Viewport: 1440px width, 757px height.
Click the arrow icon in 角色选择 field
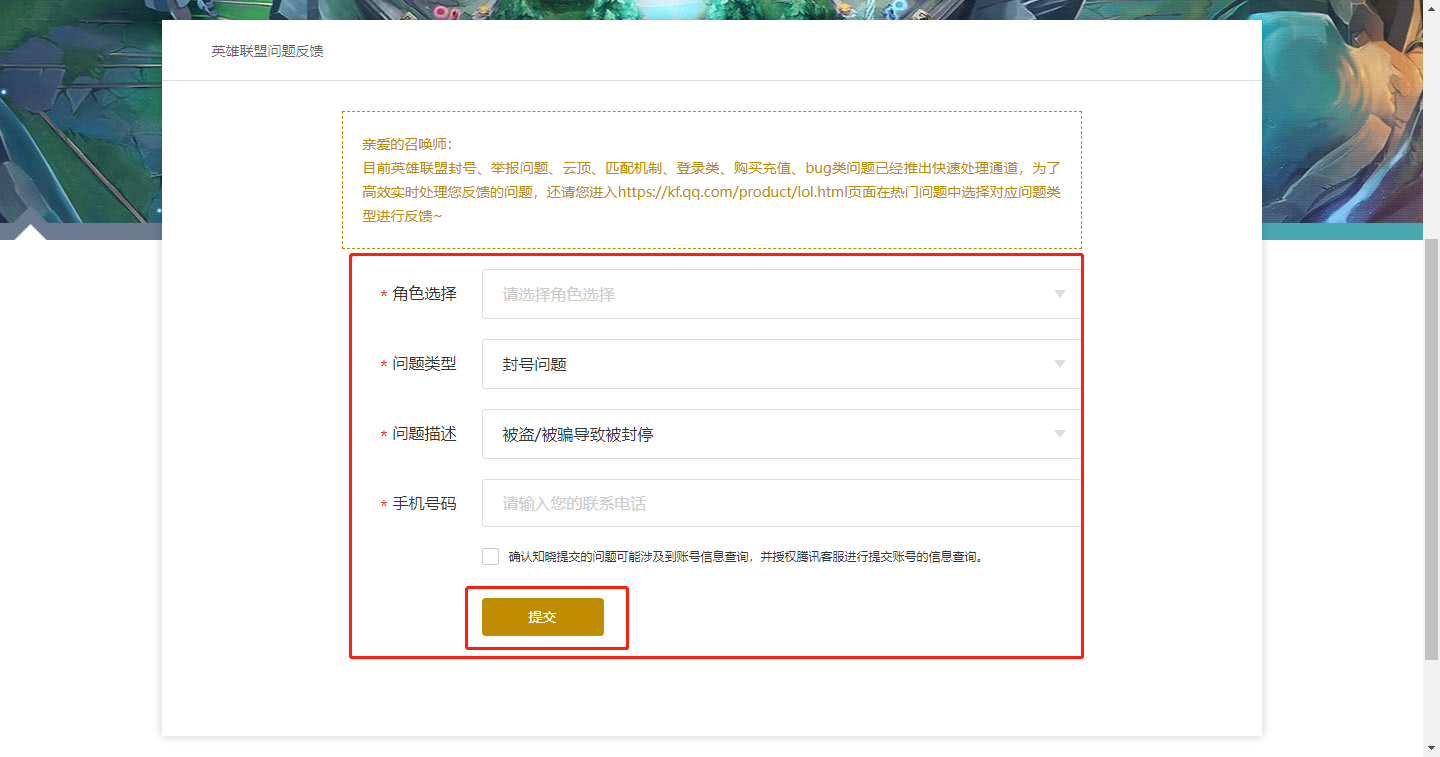click(x=1060, y=294)
